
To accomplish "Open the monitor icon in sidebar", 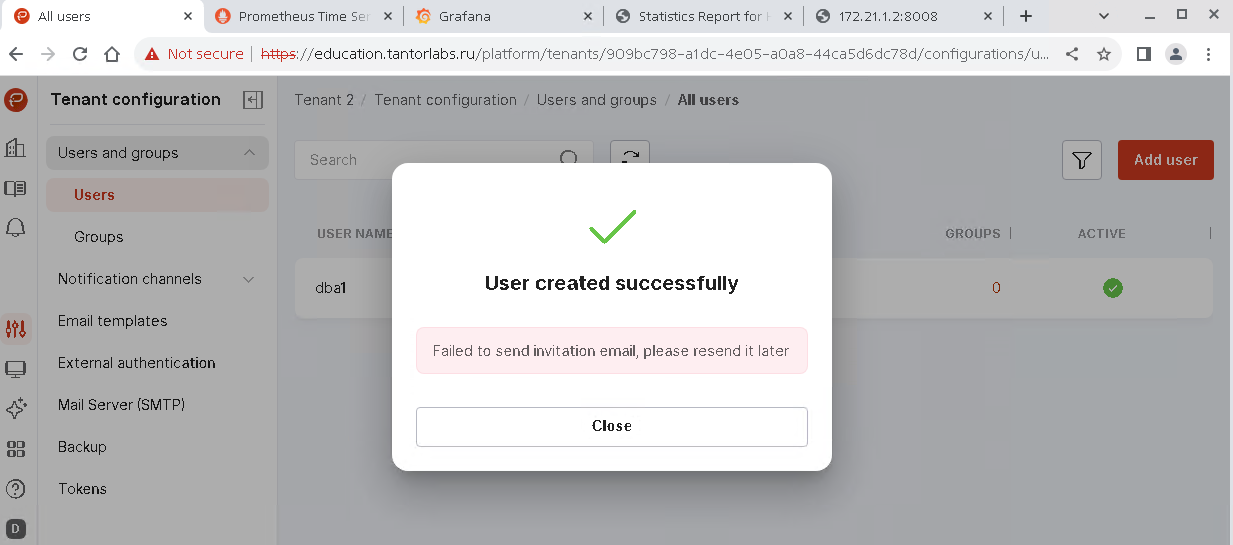I will 15,369.
